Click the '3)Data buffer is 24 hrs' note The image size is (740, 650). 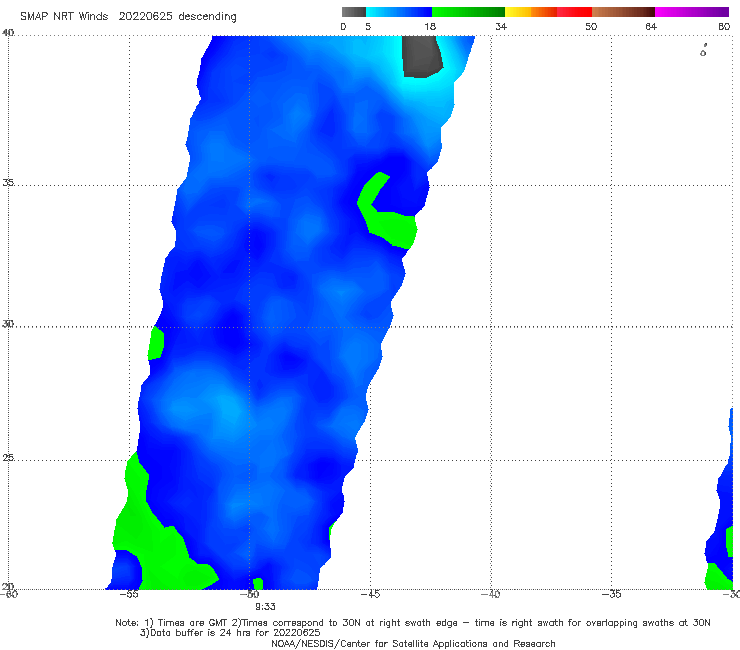(x=230, y=633)
